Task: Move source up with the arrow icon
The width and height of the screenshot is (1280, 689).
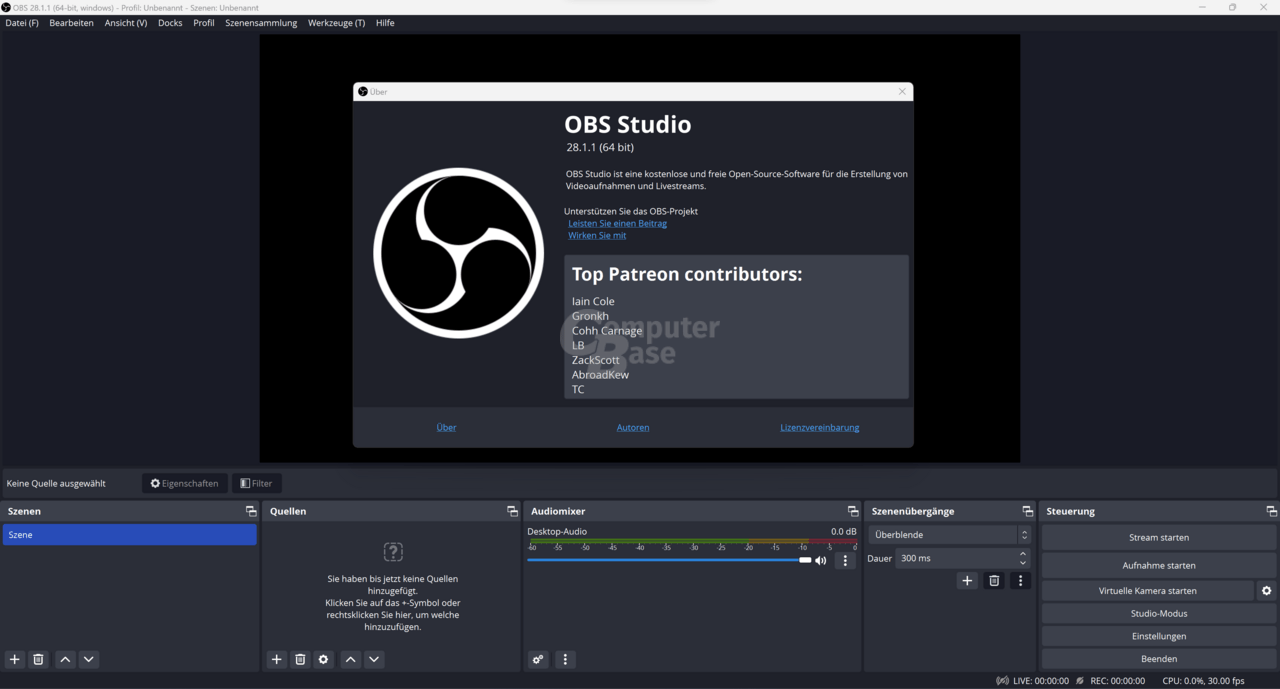Action: coord(350,659)
